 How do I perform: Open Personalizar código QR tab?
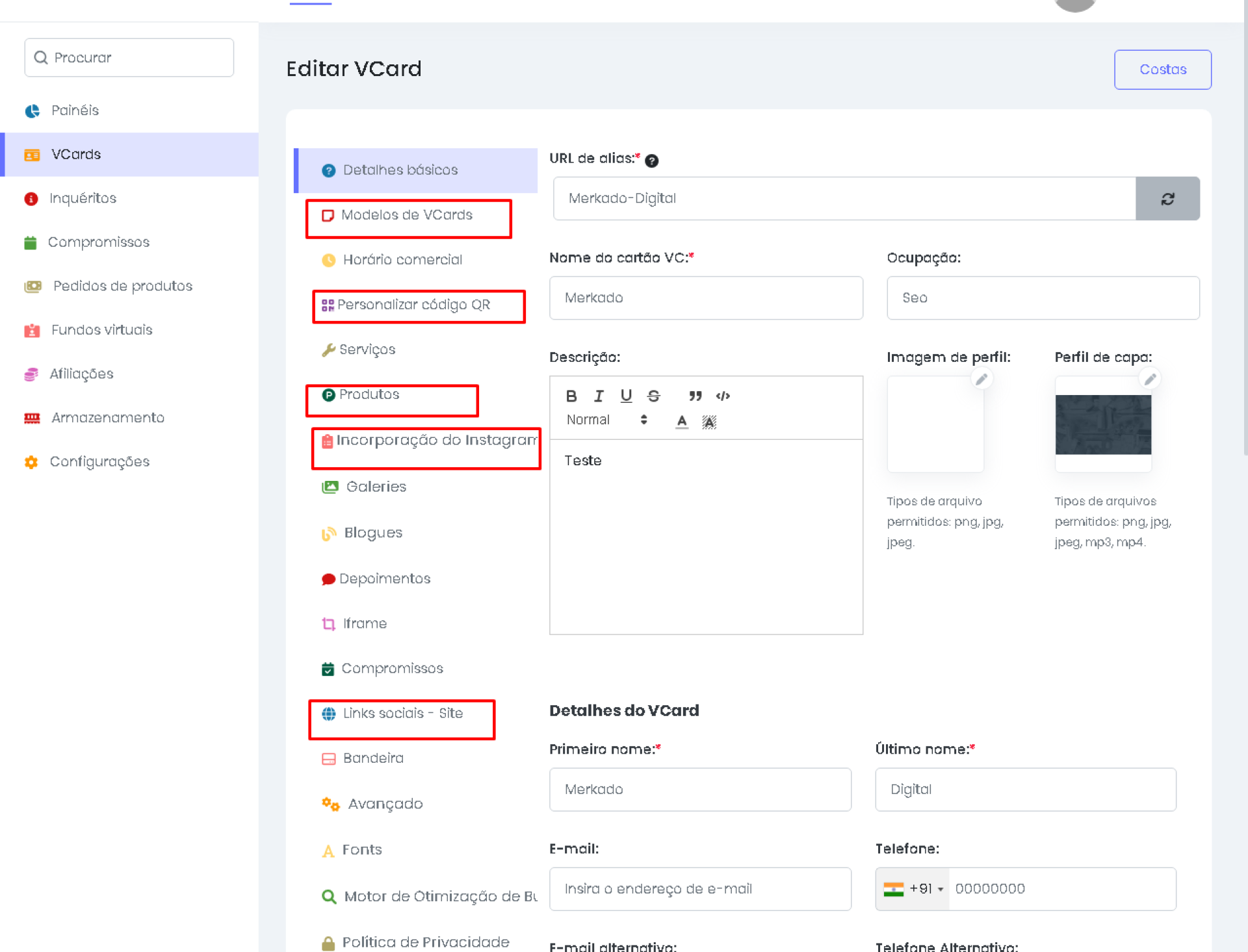point(413,305)
